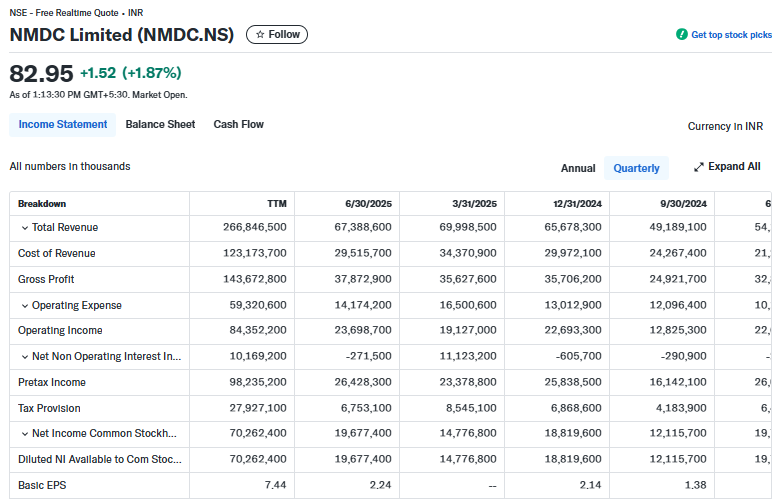778x499 pixels.
Task: Click interest income value 11,123,200
Action: pos(468,356)
